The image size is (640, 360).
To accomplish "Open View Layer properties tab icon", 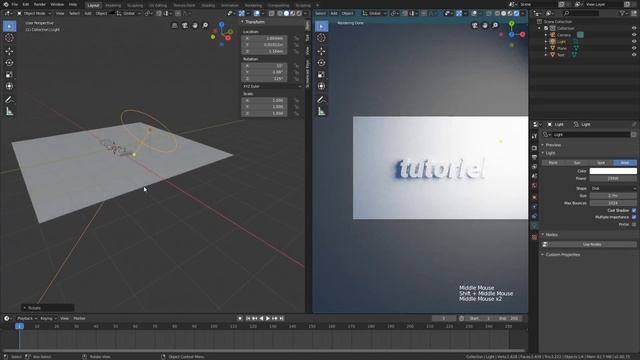I will tap(534, 167).
